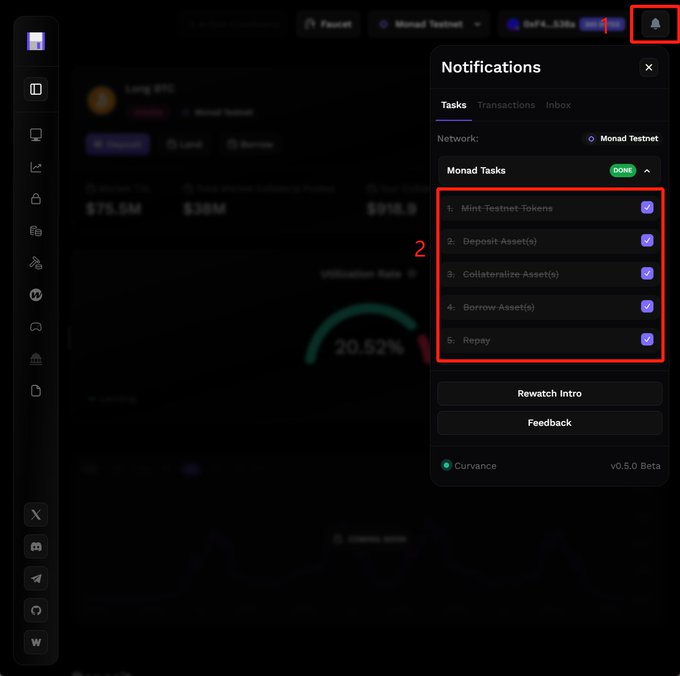This screenshot has height=676, width=680.
Task: Click the utilization rate gauge
Action: 368,334
